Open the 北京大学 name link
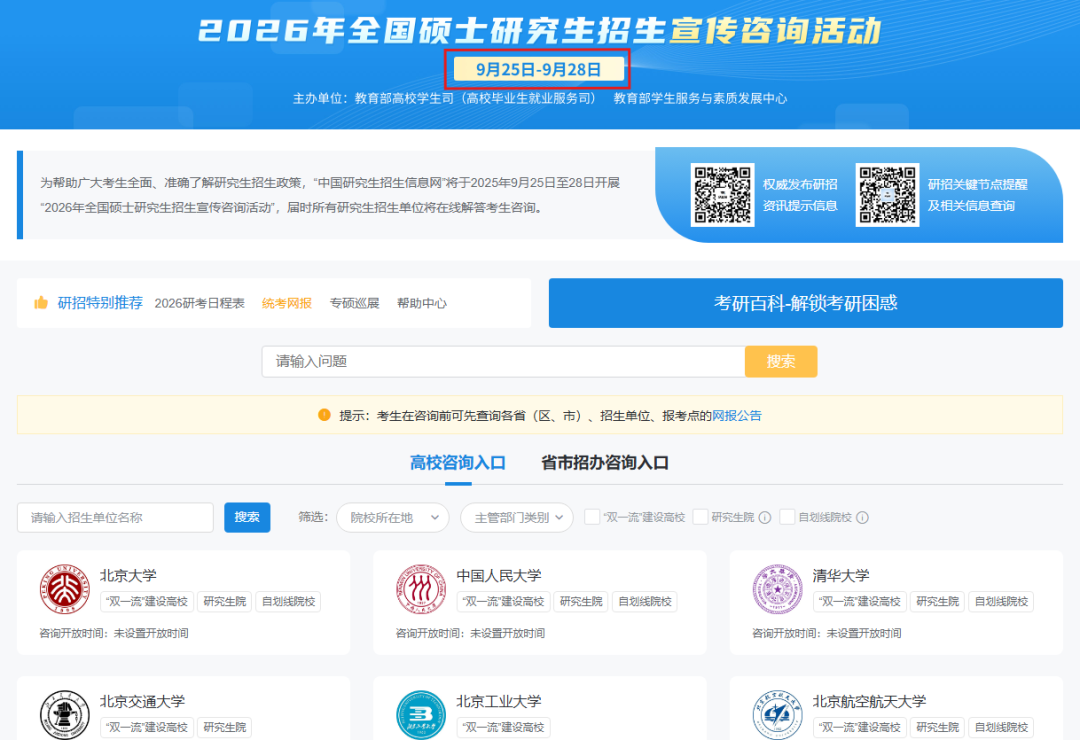This screenshot has width=1080, height=740. click(x=128, y=575)
